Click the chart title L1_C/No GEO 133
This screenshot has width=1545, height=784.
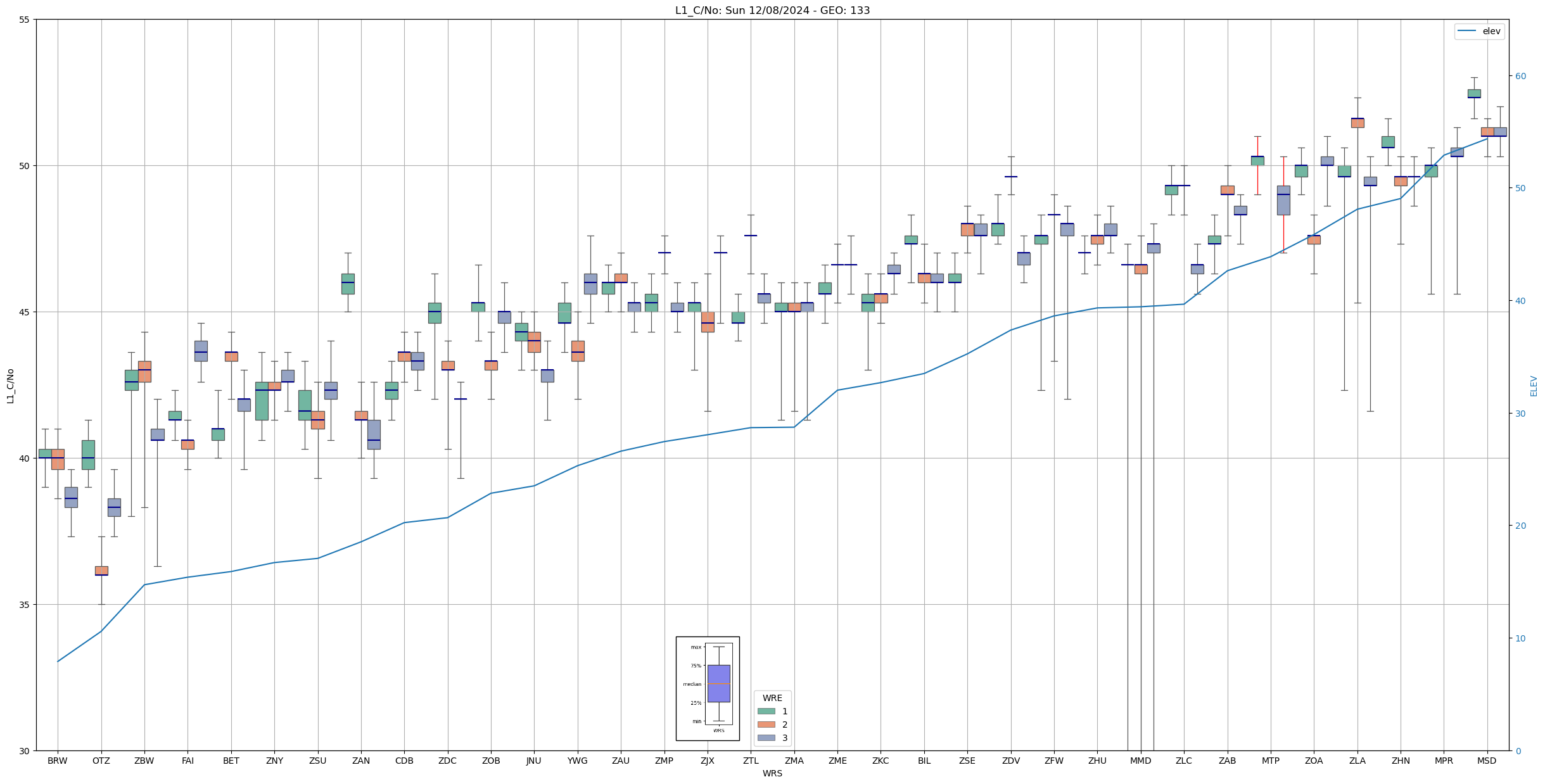click(x=772, y=10)
